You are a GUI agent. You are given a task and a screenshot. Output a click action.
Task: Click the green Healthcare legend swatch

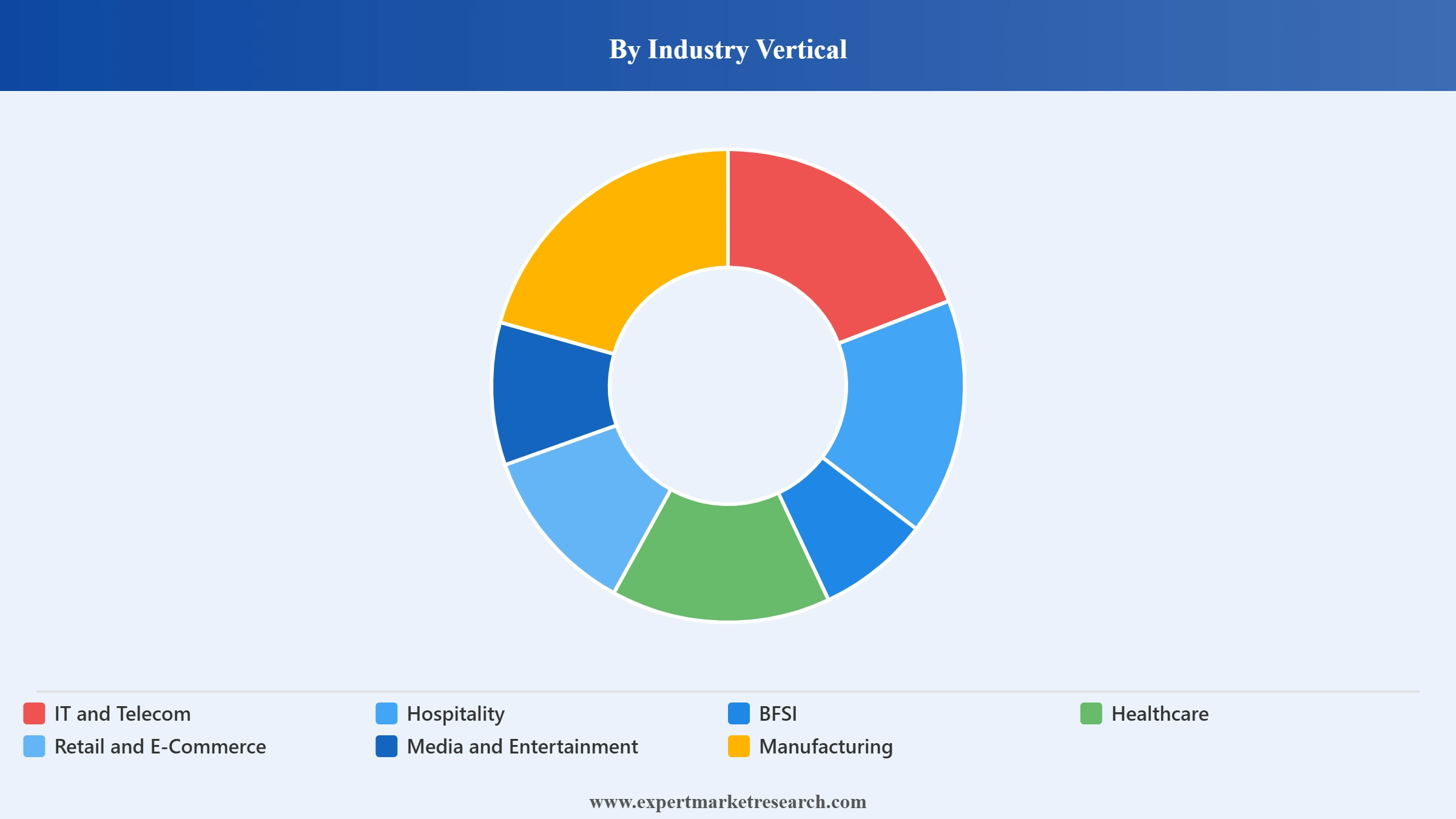click(1091, 713)
